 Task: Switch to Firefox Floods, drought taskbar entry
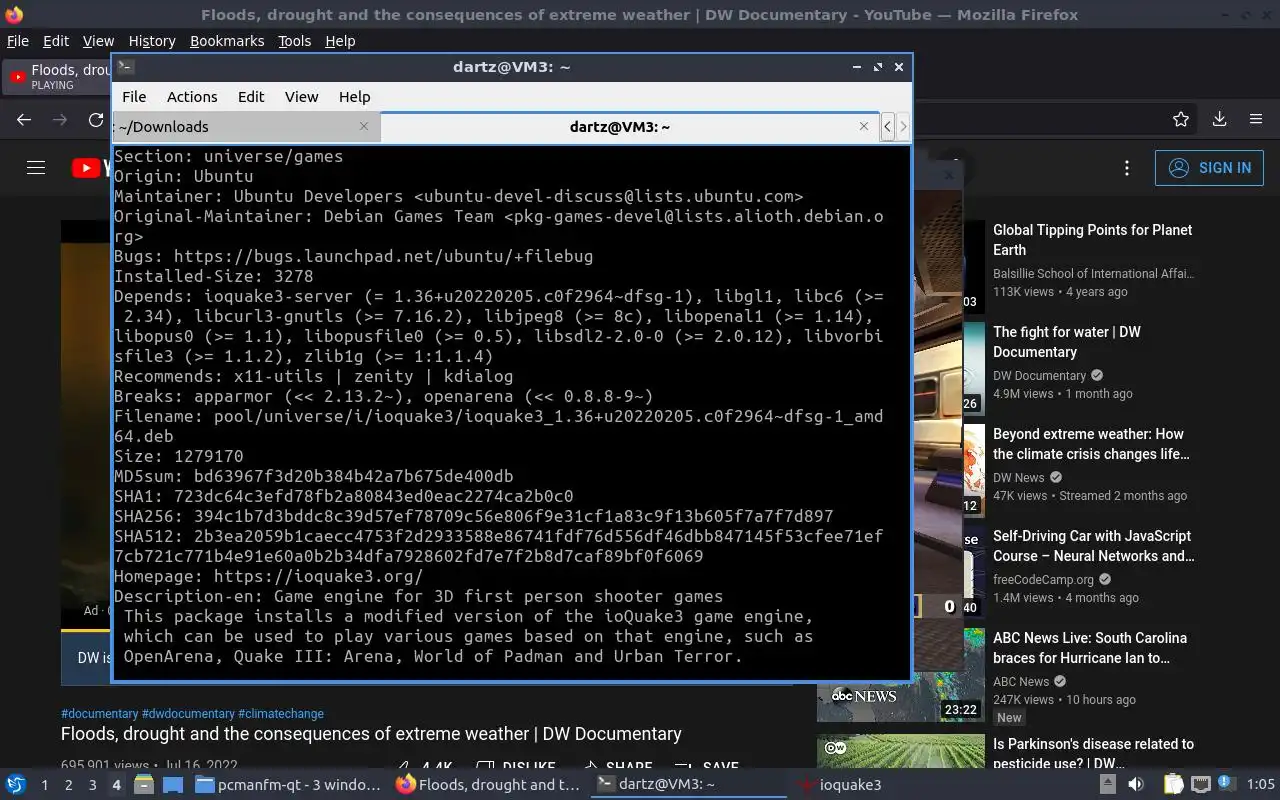[488, 785]
